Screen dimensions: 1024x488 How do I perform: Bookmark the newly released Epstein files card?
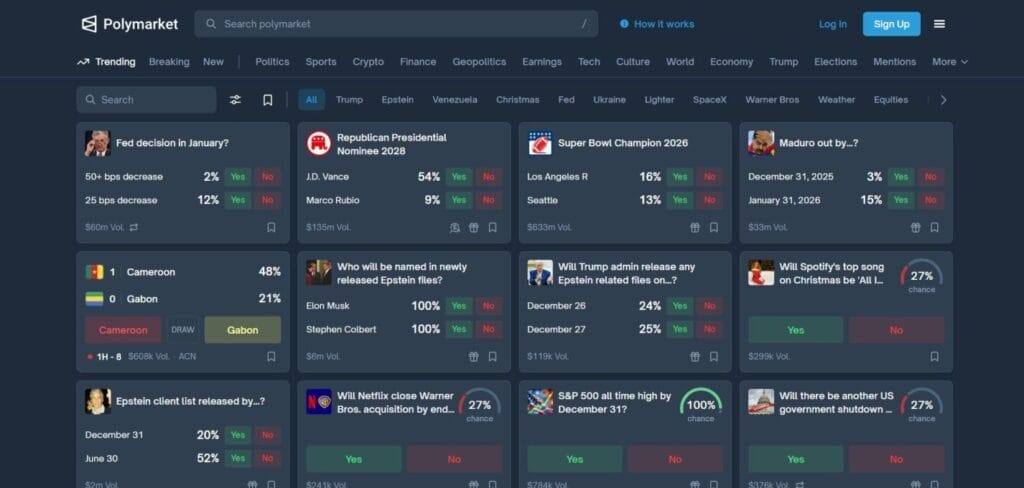(492, 357)
